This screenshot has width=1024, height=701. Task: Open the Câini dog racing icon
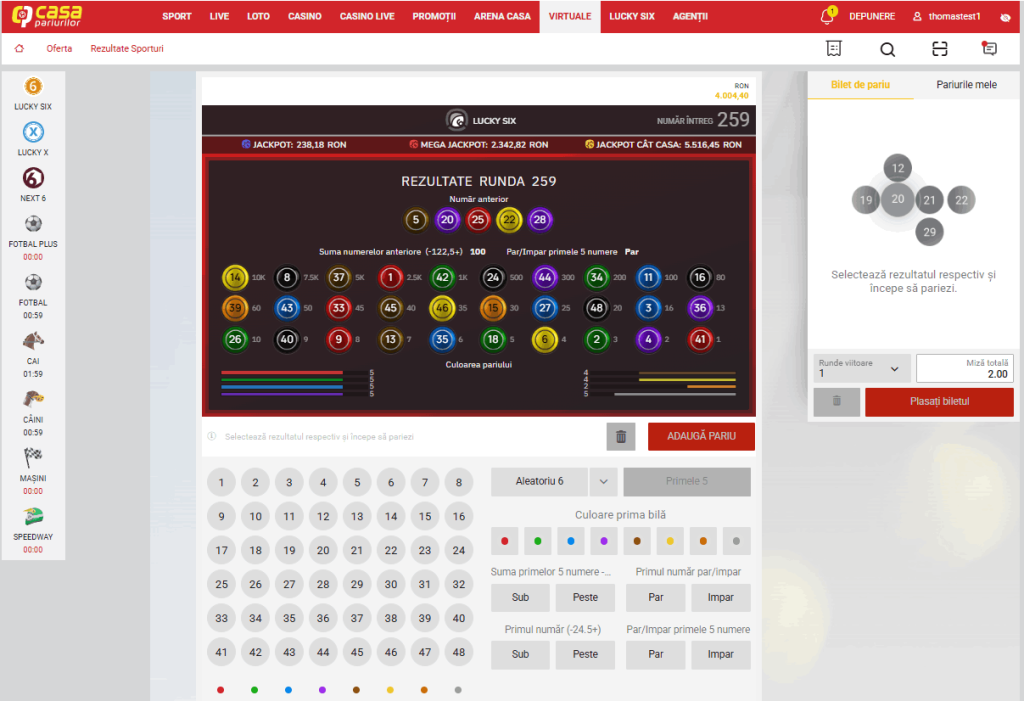click(33, 399)
